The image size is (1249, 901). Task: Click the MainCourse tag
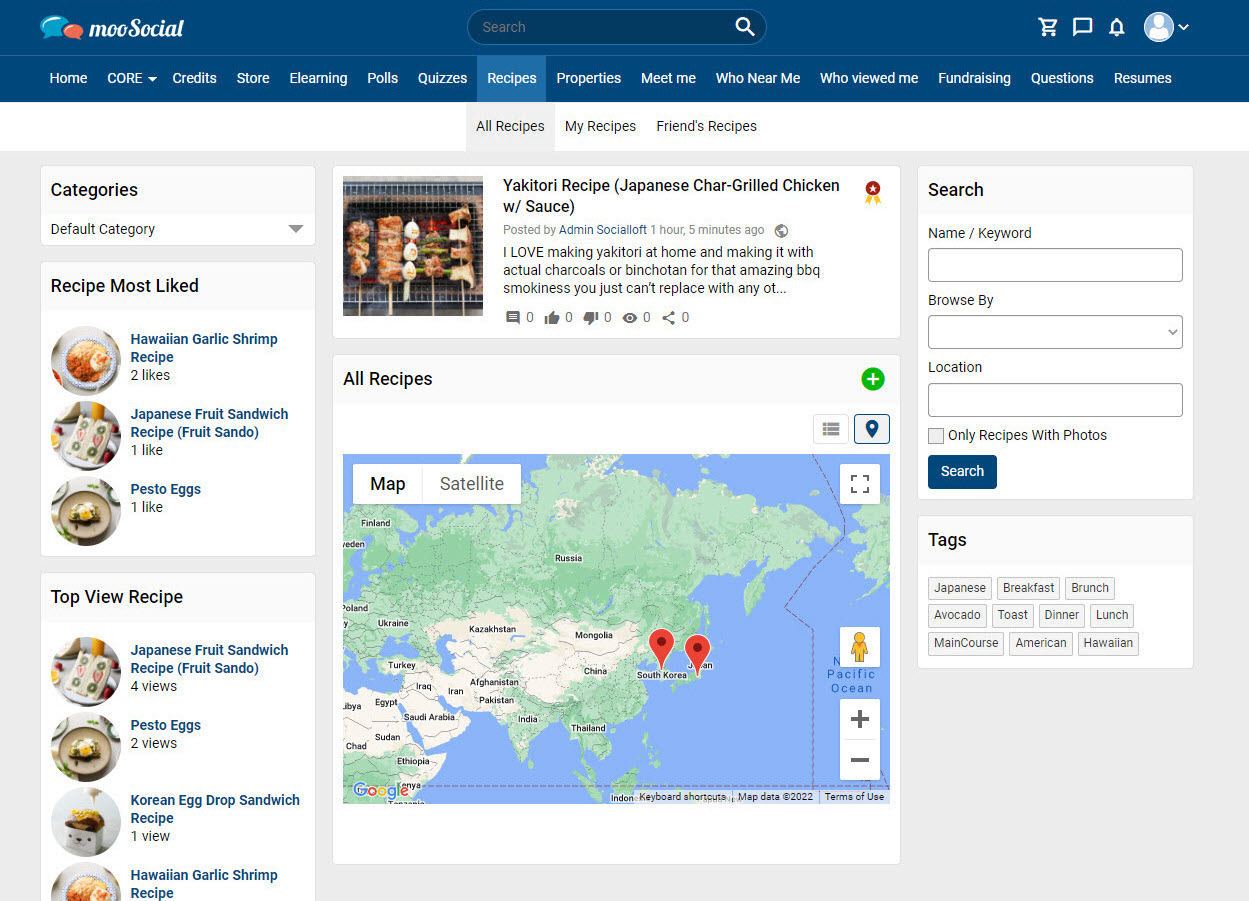pyautogui.click(x=966, y=643)
